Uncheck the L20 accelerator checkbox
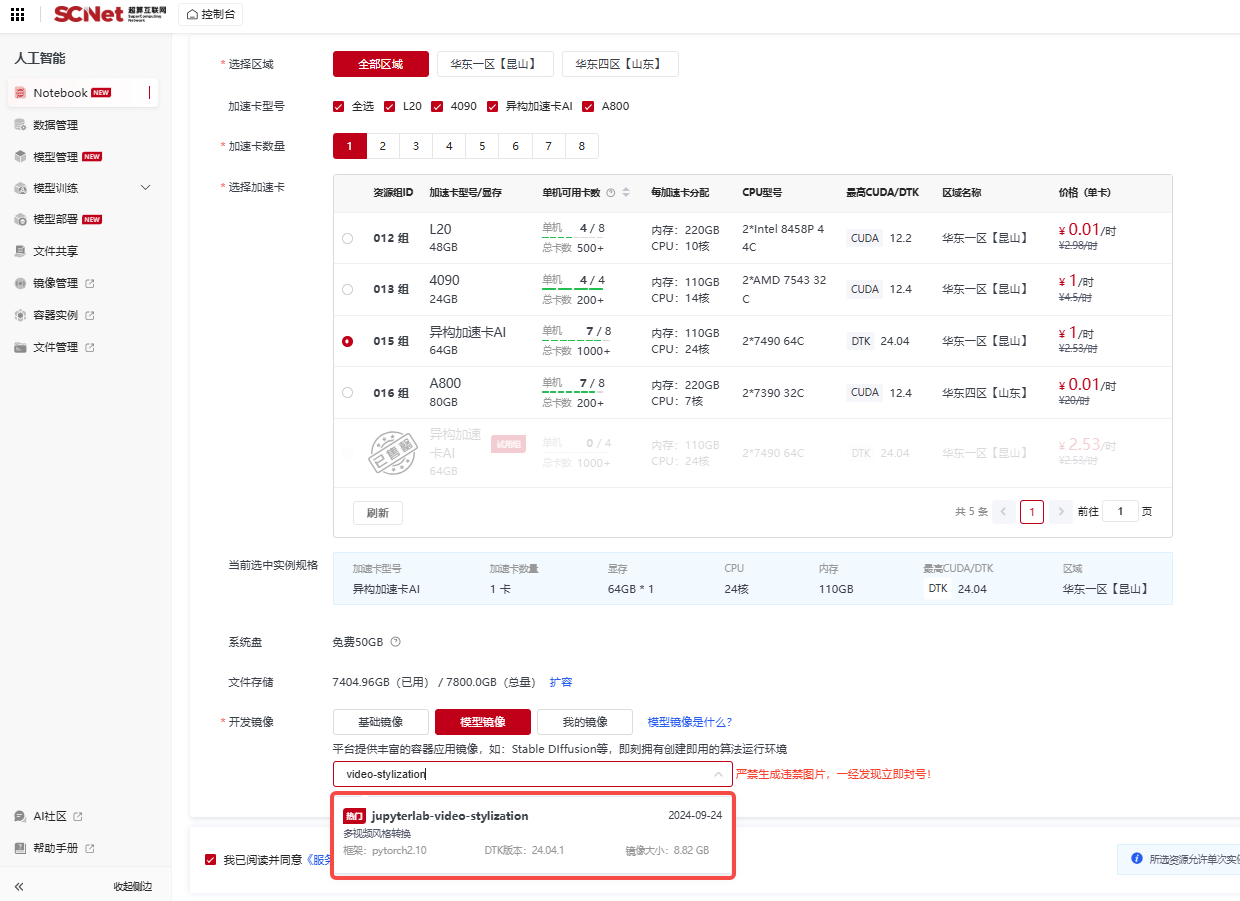The width and height of the screenshot is (1240, 901). pyautogui.click(x=390, y=106)
